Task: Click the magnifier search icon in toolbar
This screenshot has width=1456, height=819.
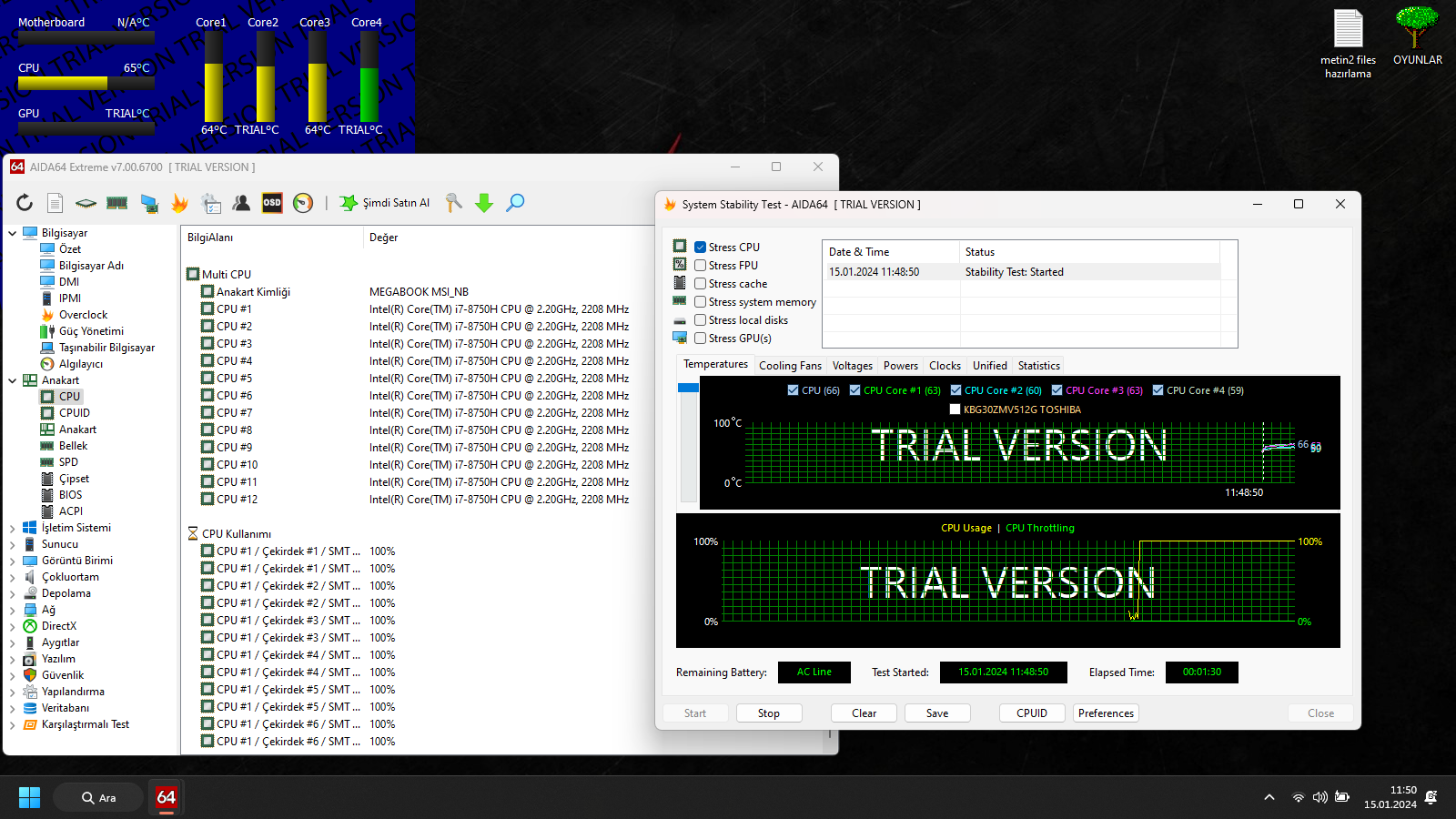Action: coord(515,203)
